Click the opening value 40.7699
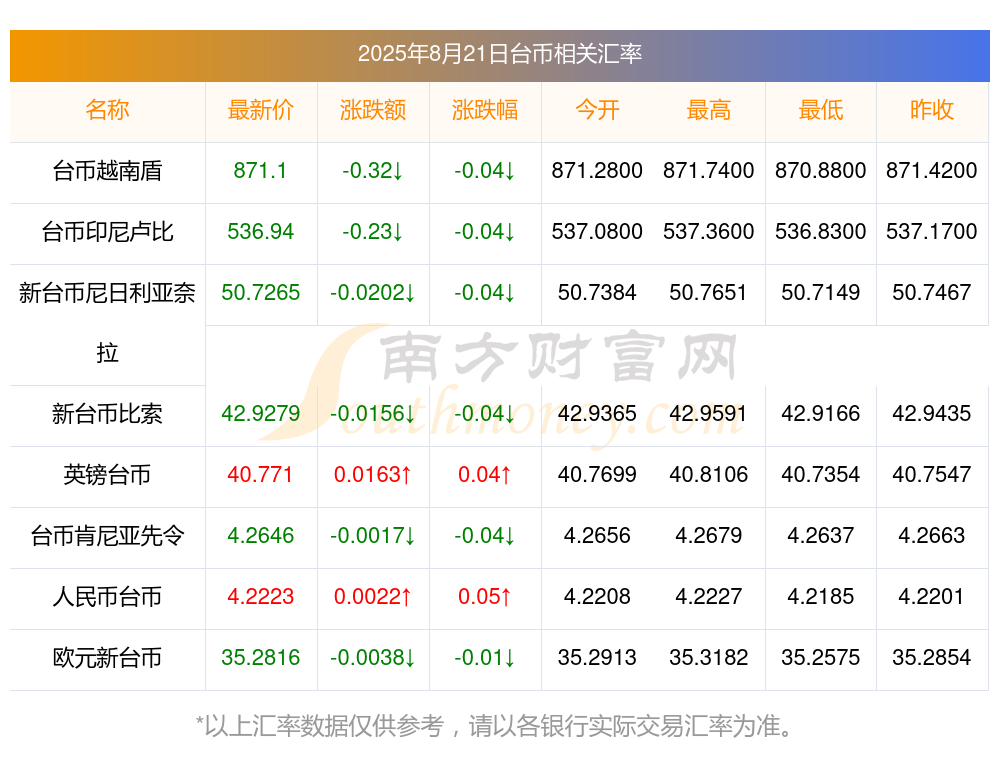This screenshot has width=1000, height=757. (597, 475)
